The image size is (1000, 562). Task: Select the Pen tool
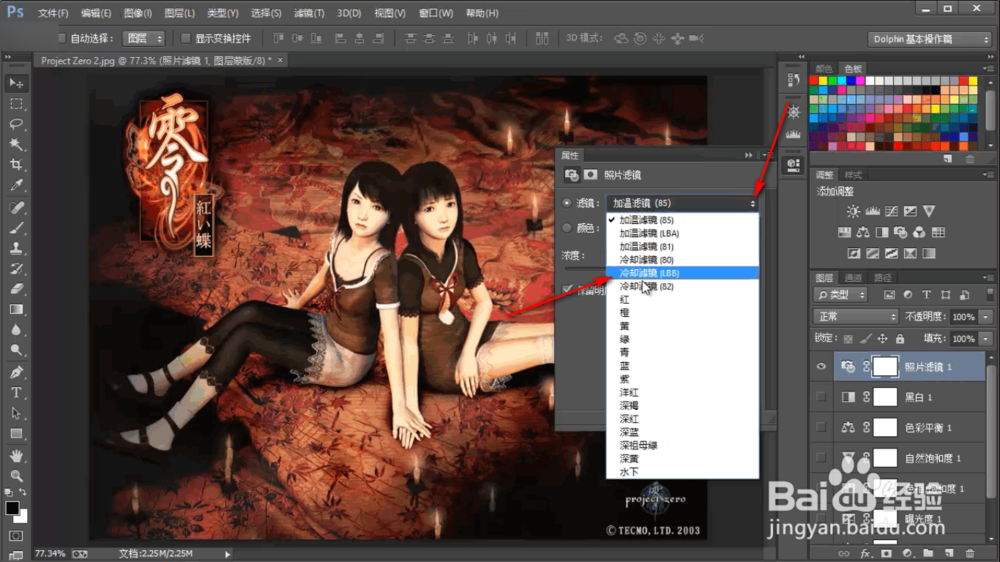click(16, 372)
